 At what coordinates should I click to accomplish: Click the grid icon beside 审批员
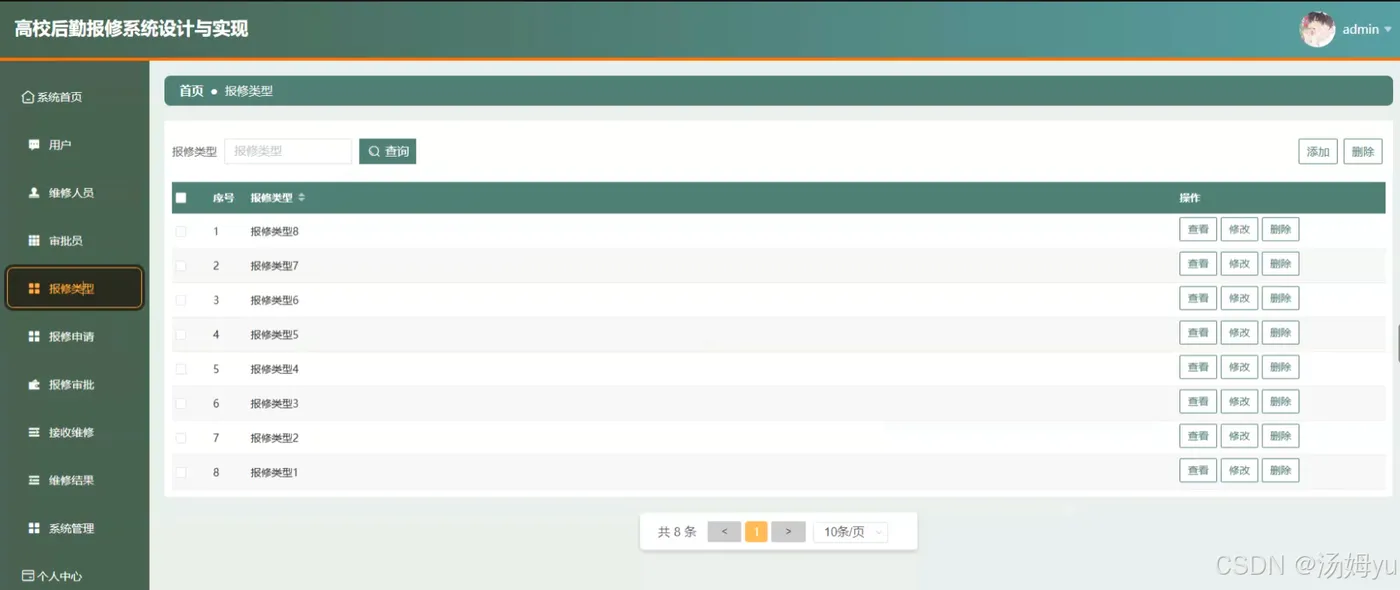34,240
